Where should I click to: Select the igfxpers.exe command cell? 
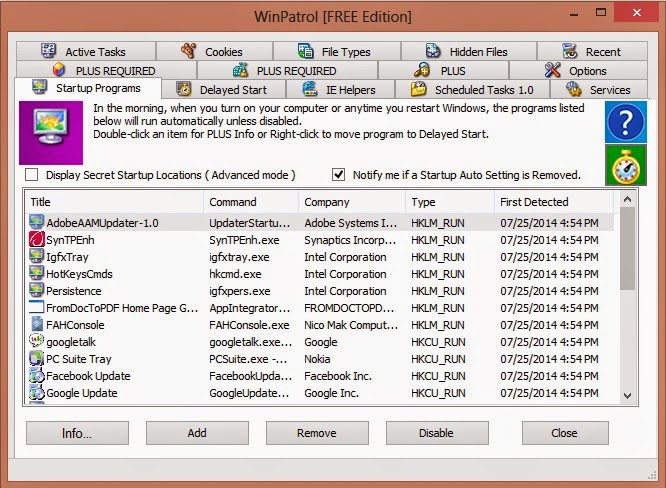[x=240, y=291]
